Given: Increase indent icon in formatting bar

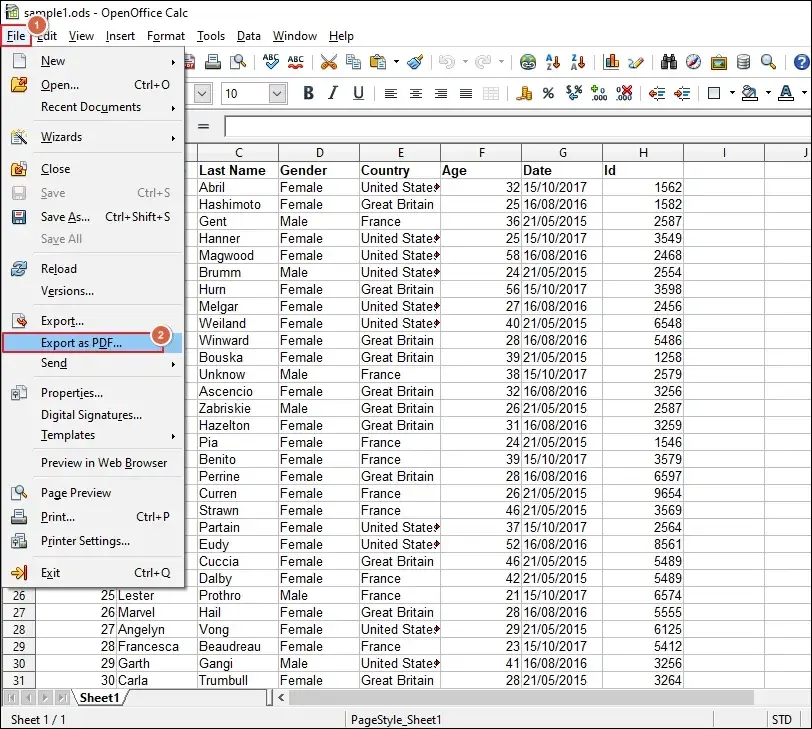Looking at the screenshot, I should (x=682, y=93).
